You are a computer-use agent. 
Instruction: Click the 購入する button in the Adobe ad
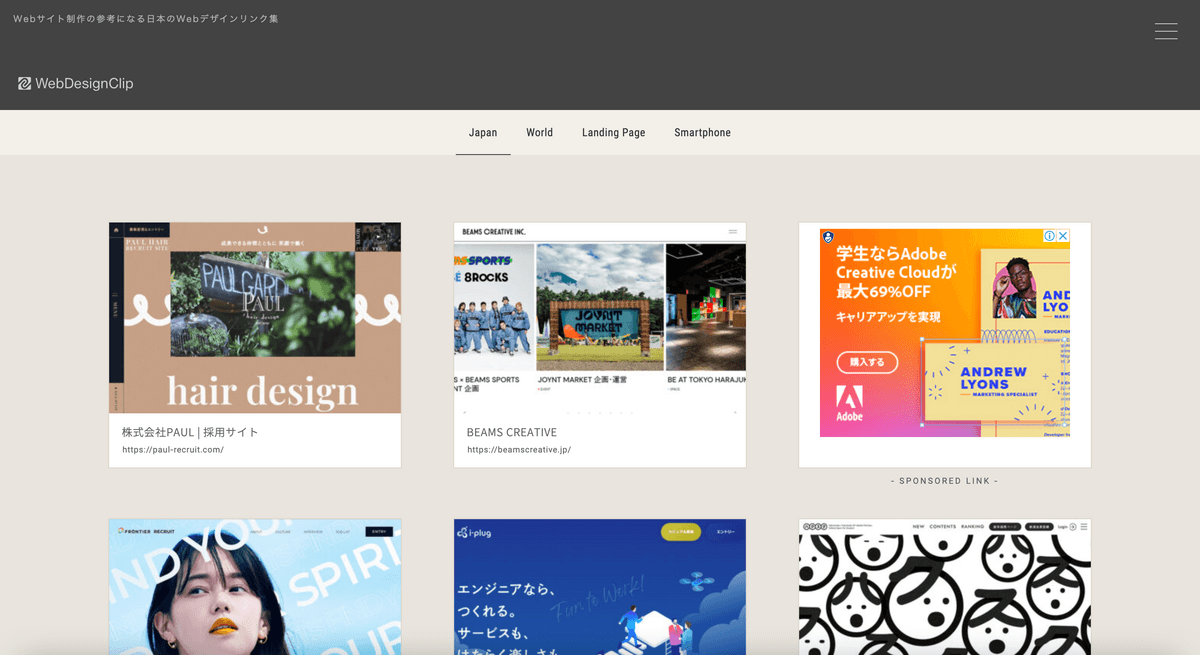point(867,362)
